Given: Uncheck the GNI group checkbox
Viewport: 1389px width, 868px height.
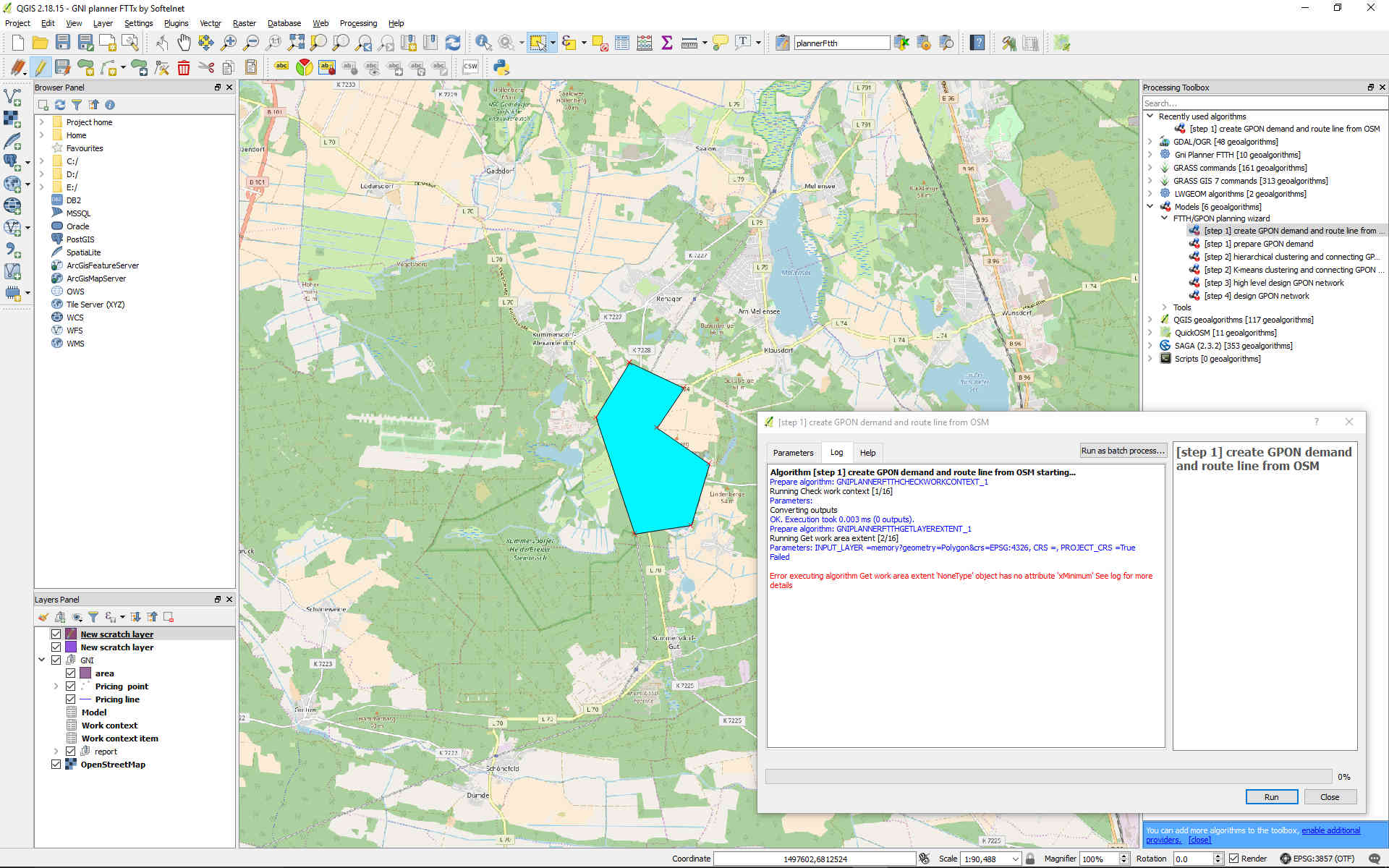Looking at the screenshot, I should tap(56, 660).
